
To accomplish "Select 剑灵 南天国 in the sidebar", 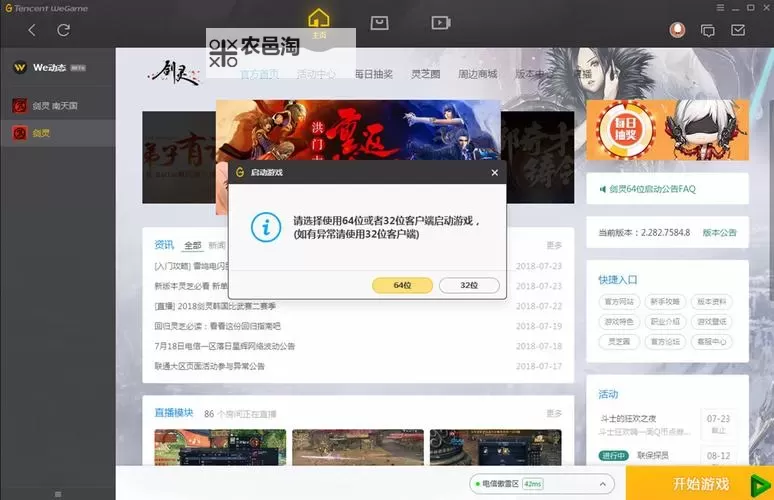I will (x=58, y=105).
